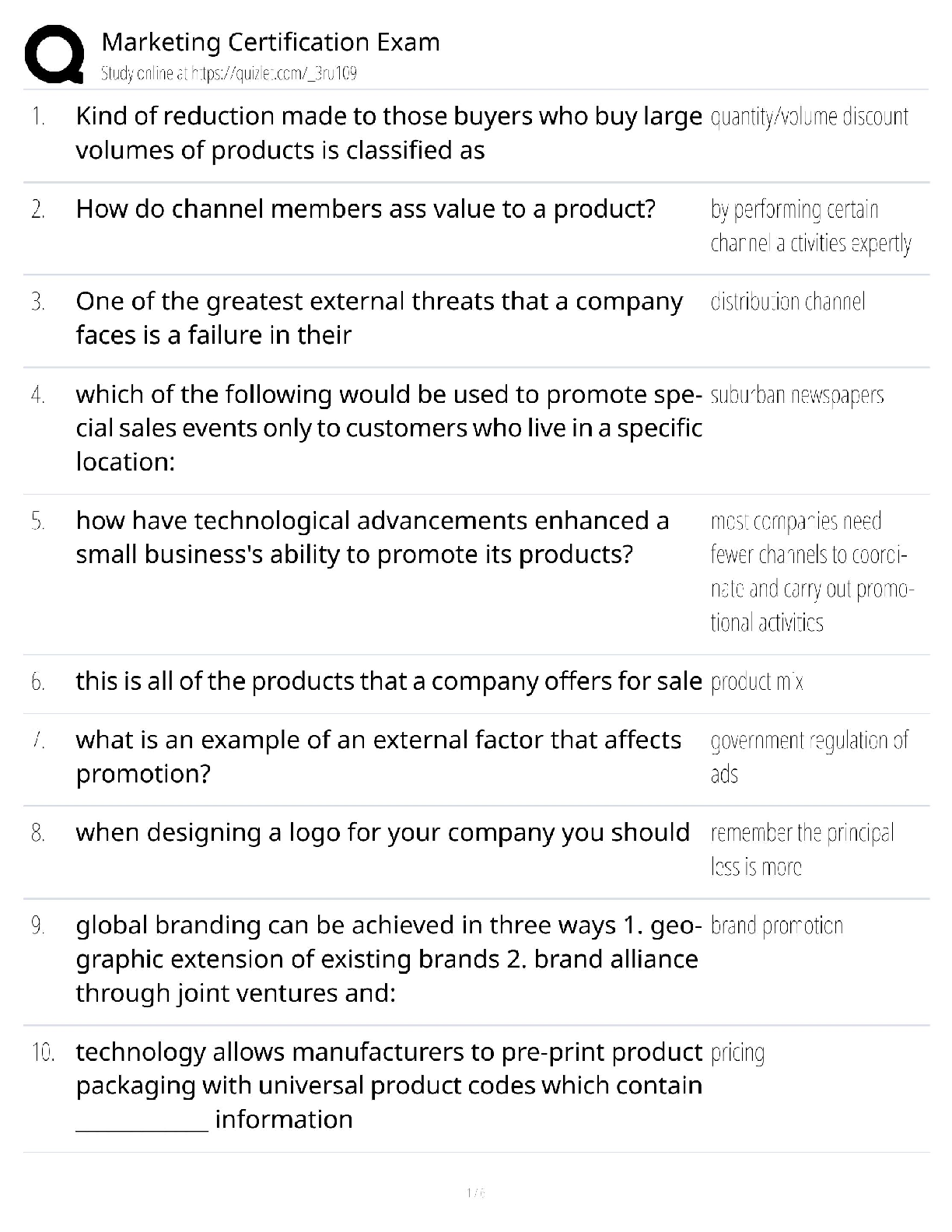This screenshot has height=1232, width=952.
Task: Click question 9 about global branding
Action: (389, 959)
